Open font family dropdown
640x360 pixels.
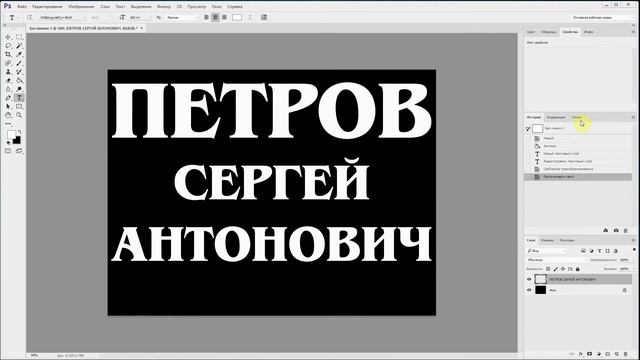pyautogui.click(x=63, y=18)
